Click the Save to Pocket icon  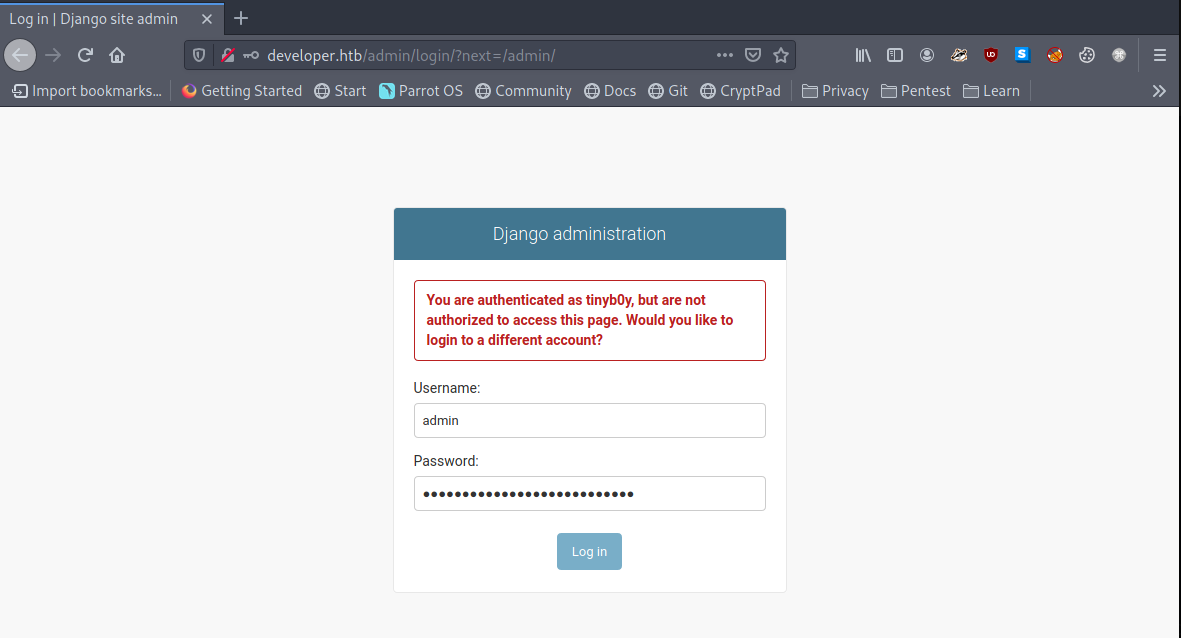coord(754,55)
